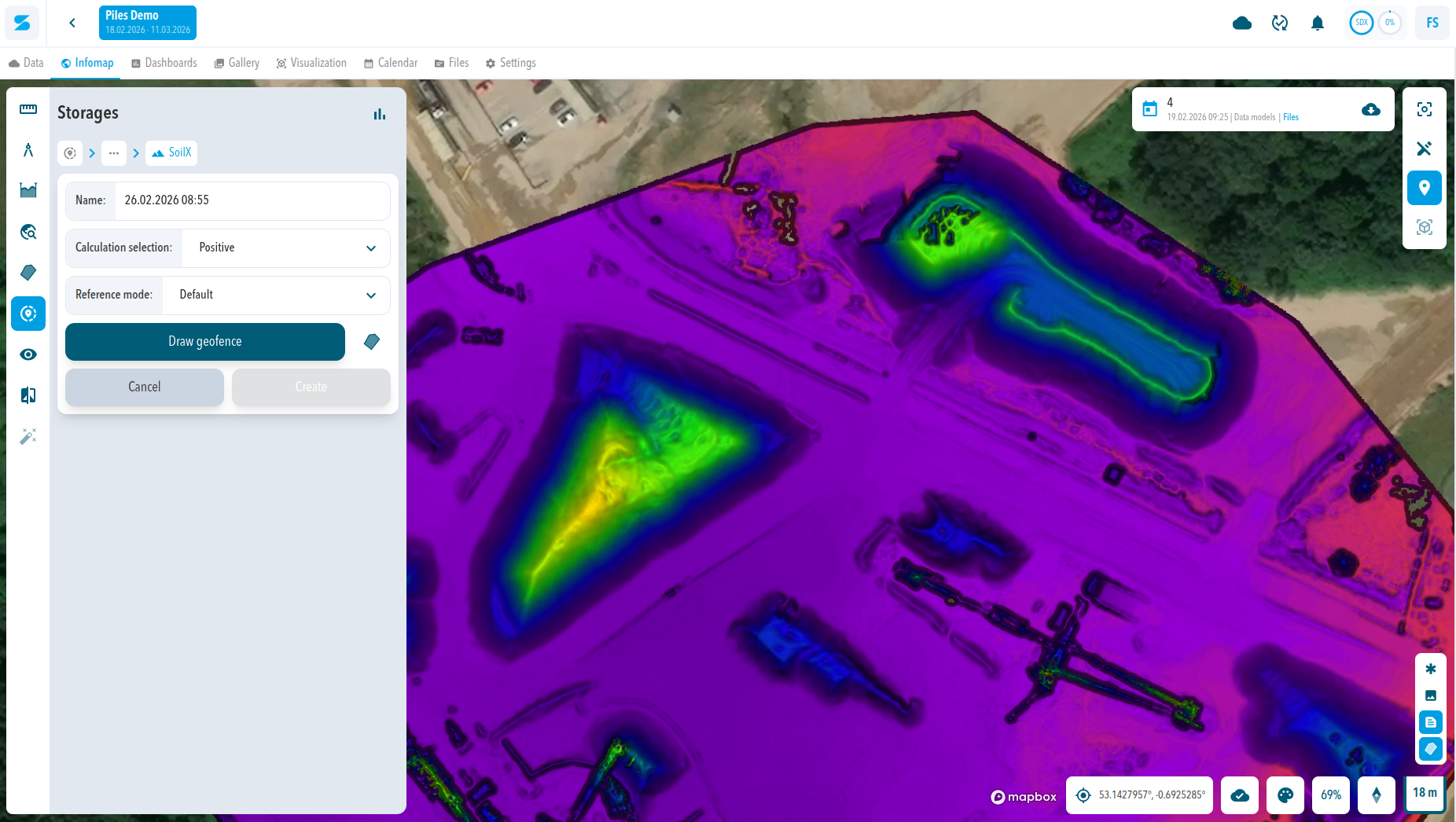
Task: Open the Dashboards tab
Action: click(164, 63)
